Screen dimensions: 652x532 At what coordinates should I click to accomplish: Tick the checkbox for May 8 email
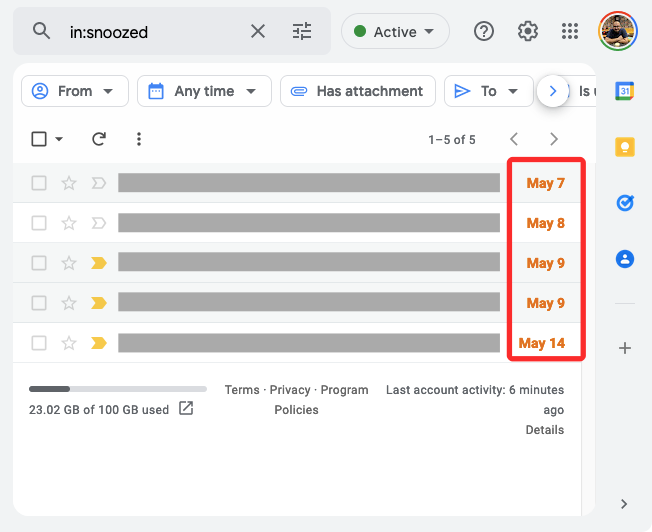[39, 223]
